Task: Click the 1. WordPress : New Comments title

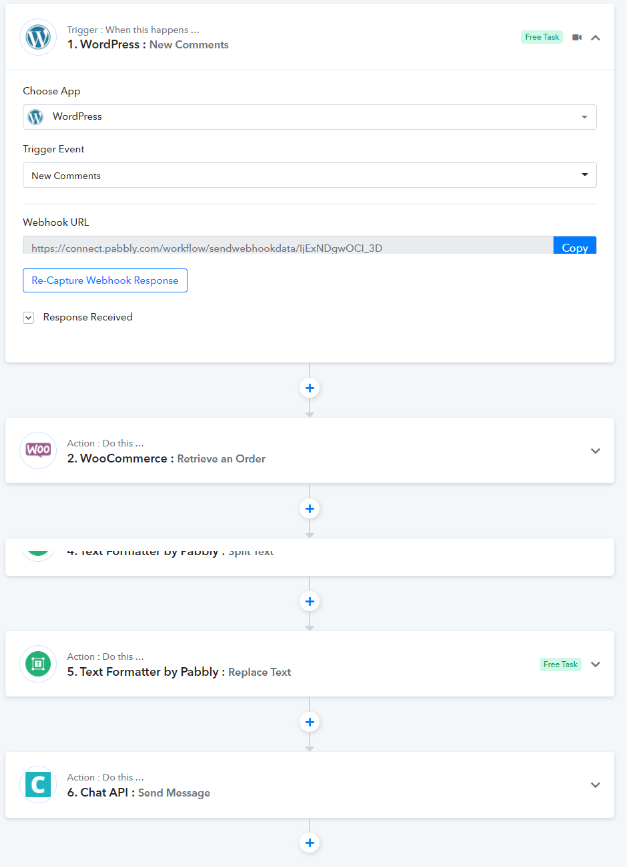Action: (x=148, y=44)
